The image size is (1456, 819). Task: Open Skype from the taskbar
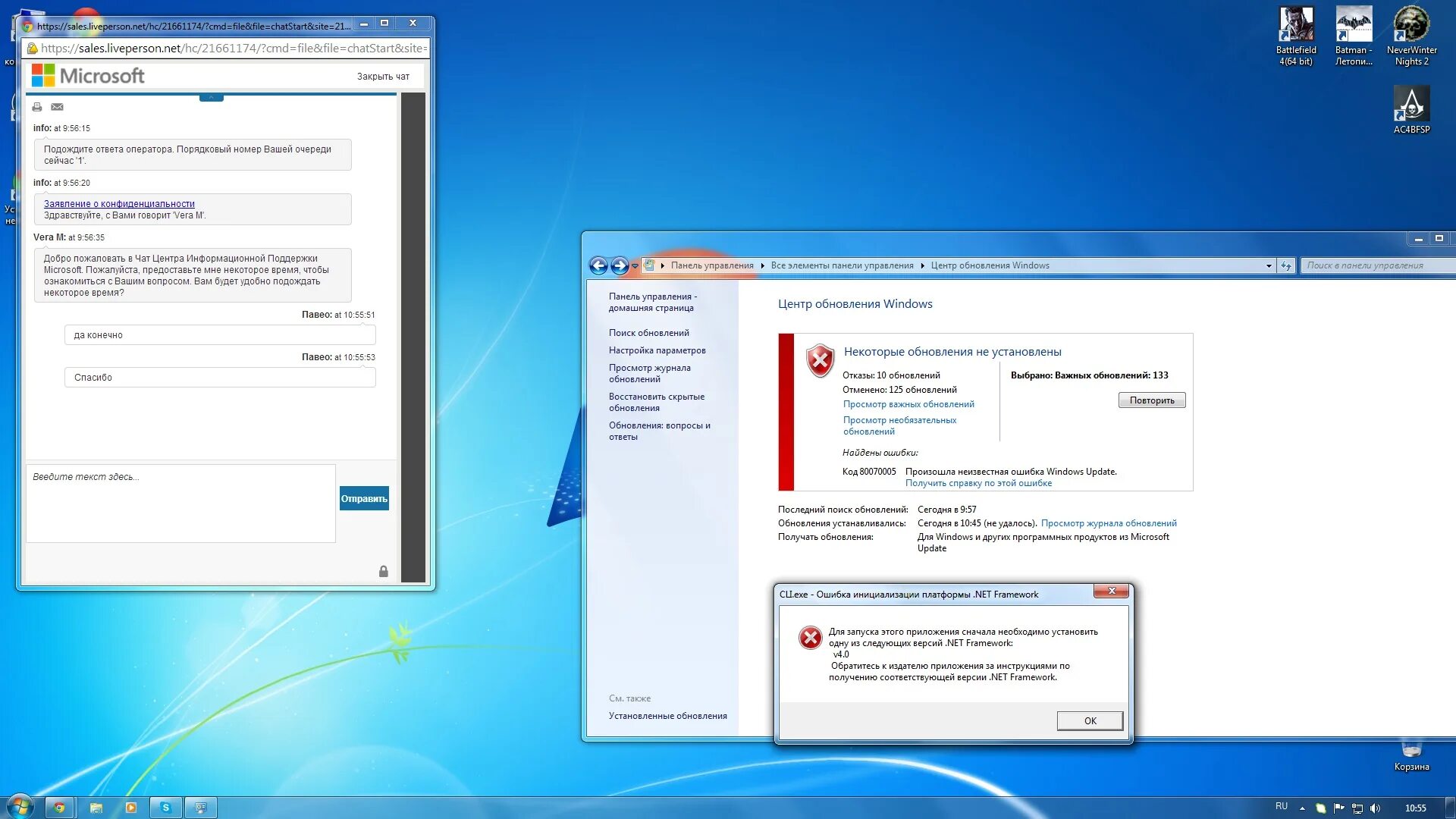coord(166,807)
